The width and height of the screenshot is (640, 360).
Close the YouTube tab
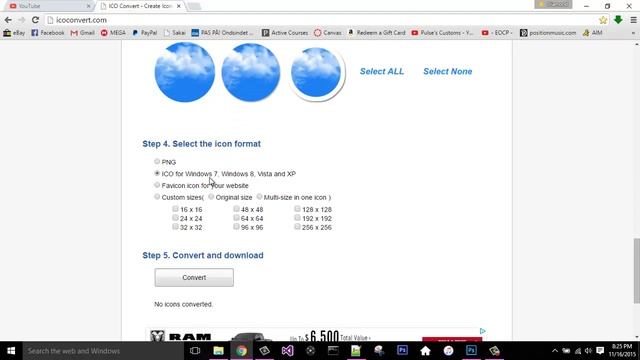click(x=89, y=6)
